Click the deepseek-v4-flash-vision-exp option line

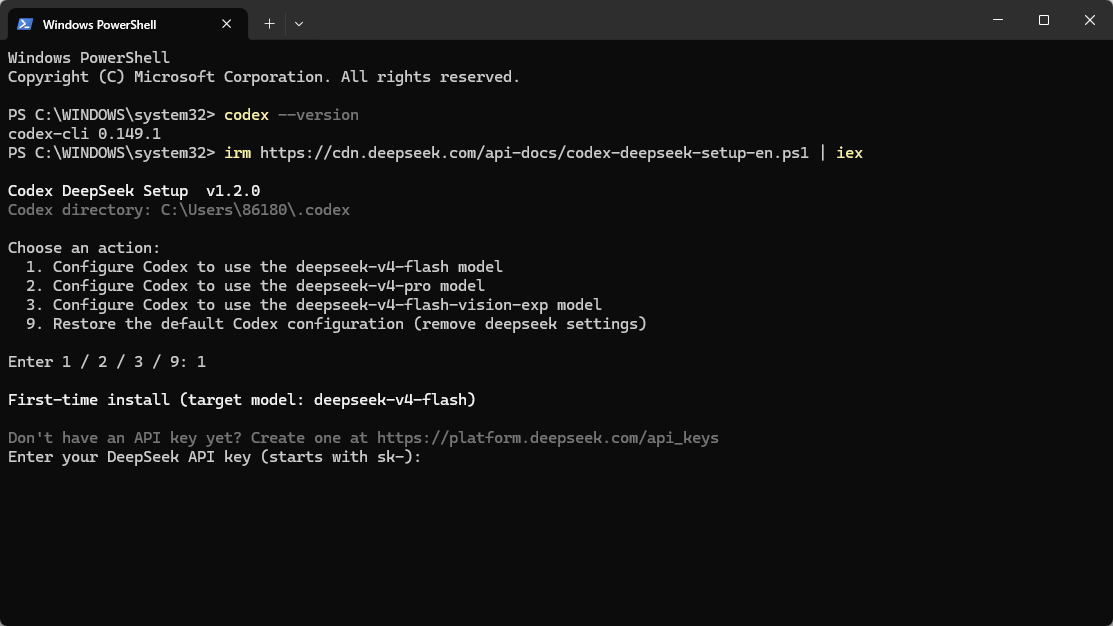tap(313, 305)
